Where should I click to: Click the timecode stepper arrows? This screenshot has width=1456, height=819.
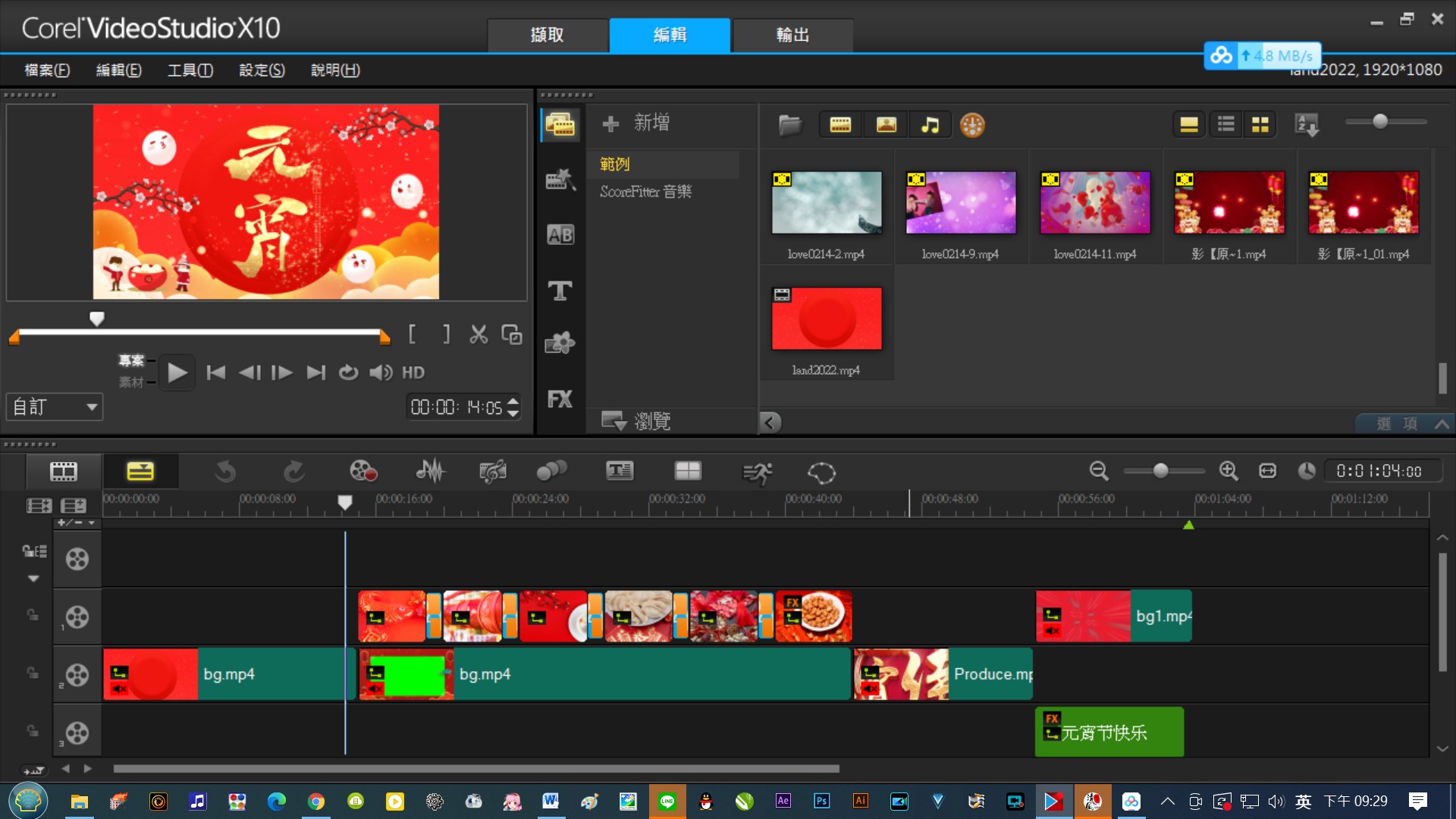click(x=513, y=407)
